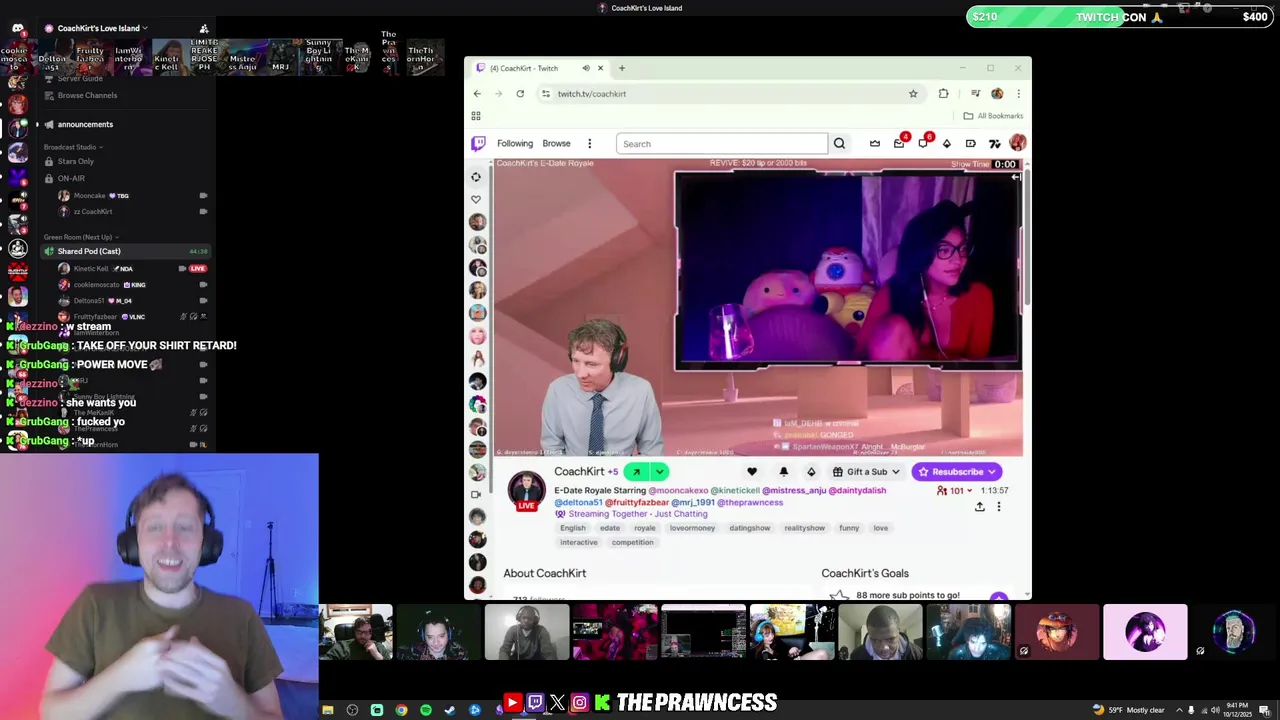Toggle CoachKirt notification bell

tap(784, 472)
